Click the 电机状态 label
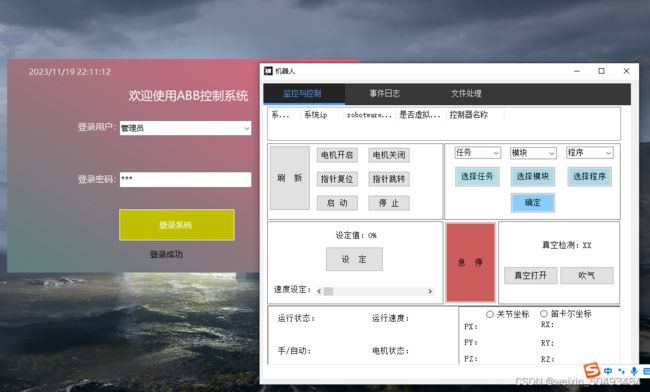This screenshot has width=650, height=392. (x=390, y=351)
